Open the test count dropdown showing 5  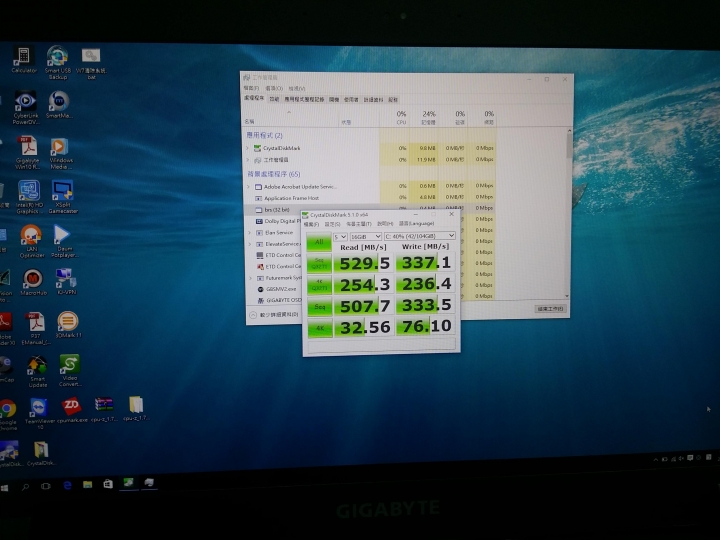coord(340,236)
